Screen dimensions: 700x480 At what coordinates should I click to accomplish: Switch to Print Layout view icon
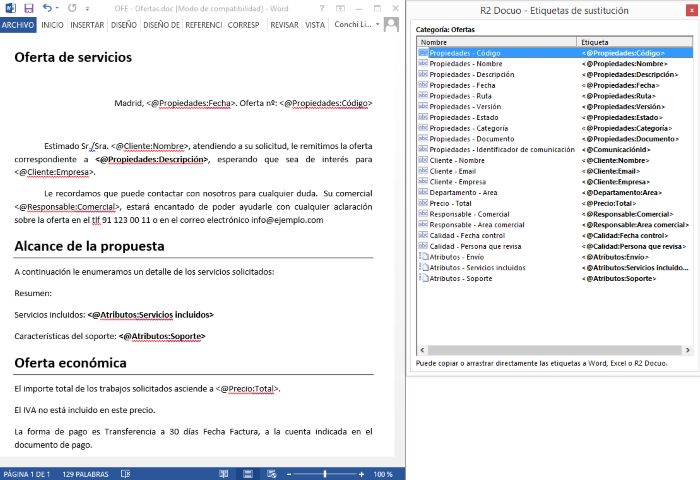click(248, 474)
